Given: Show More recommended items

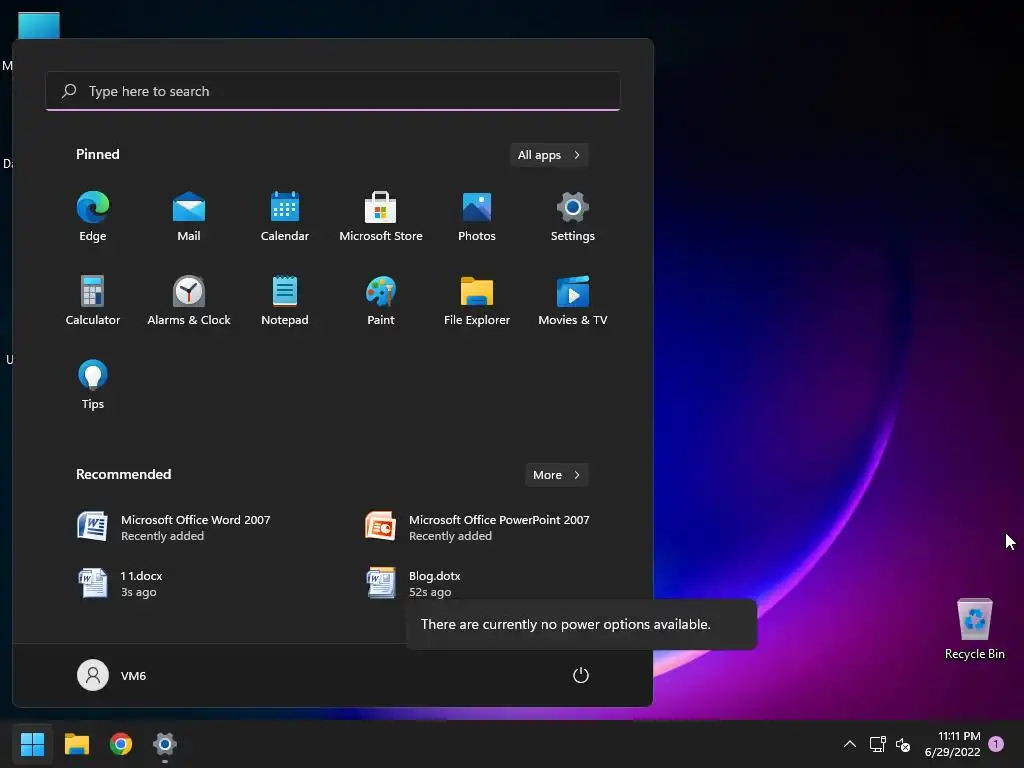Looking at the screenshot, I should pyautogui.click(x=556, y=475).
